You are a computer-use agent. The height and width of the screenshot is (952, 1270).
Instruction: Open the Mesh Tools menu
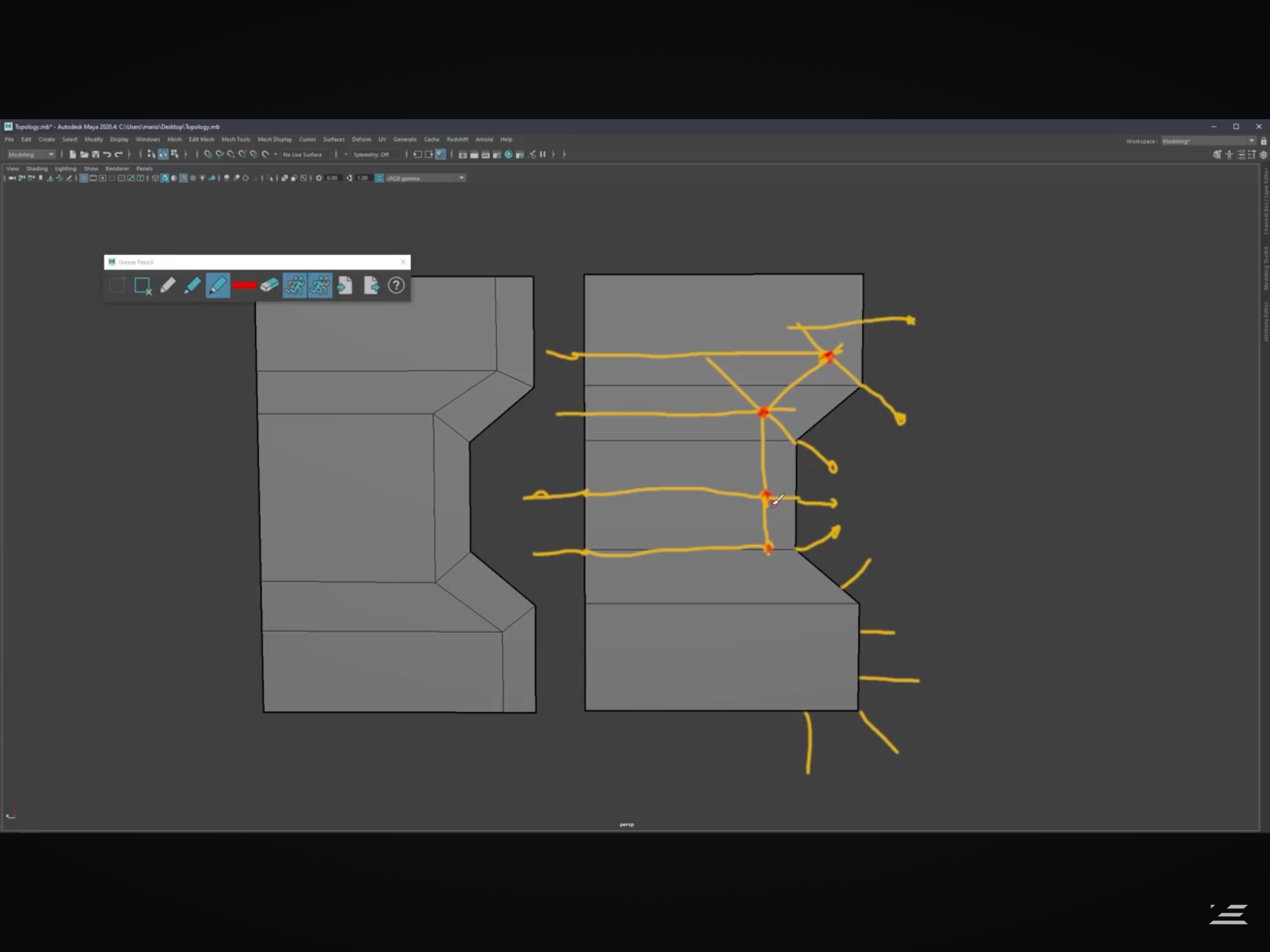click(235, 140)
